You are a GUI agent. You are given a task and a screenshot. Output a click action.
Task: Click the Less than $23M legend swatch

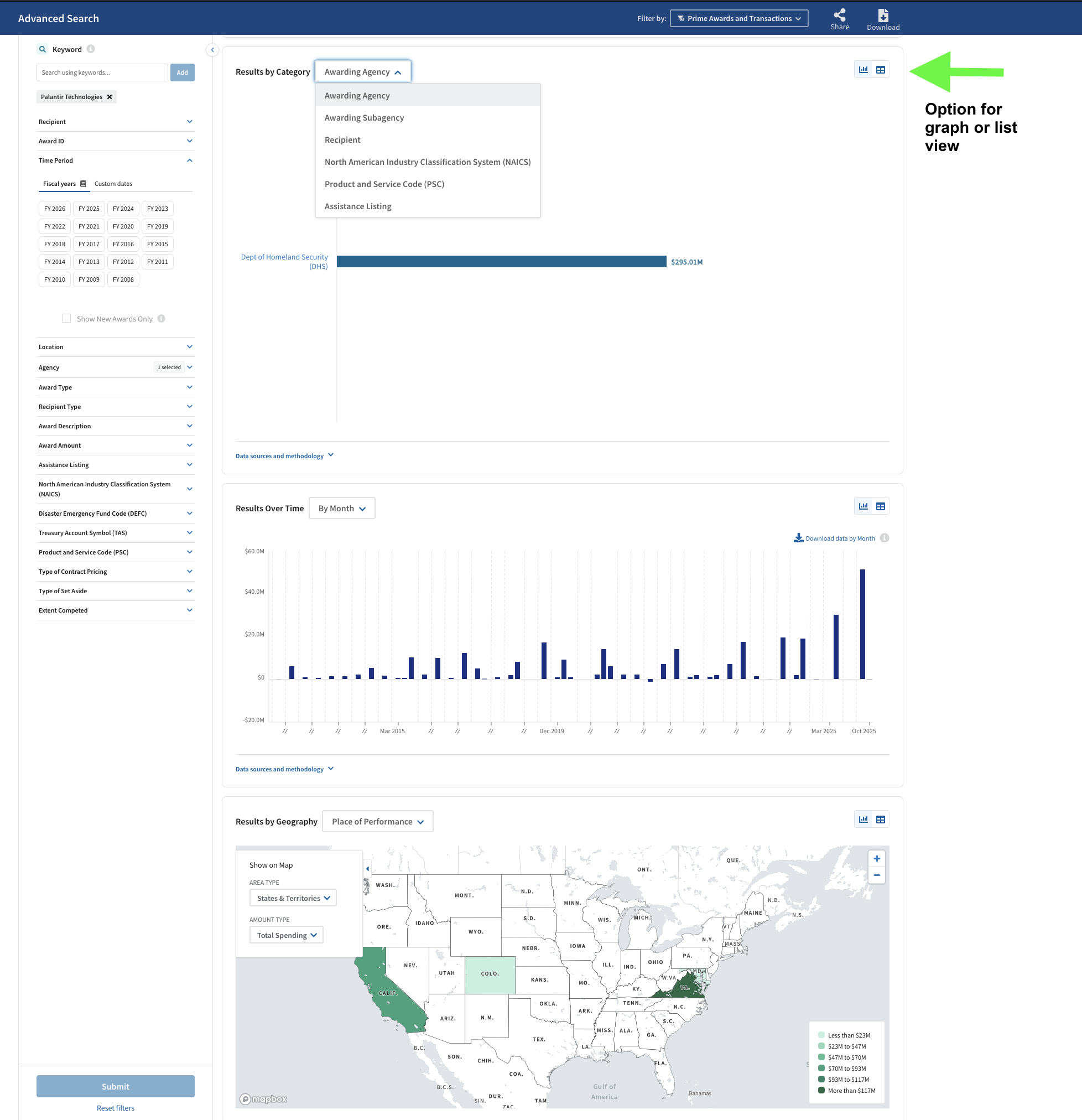pyautogui.click(x=821, y=1034)
